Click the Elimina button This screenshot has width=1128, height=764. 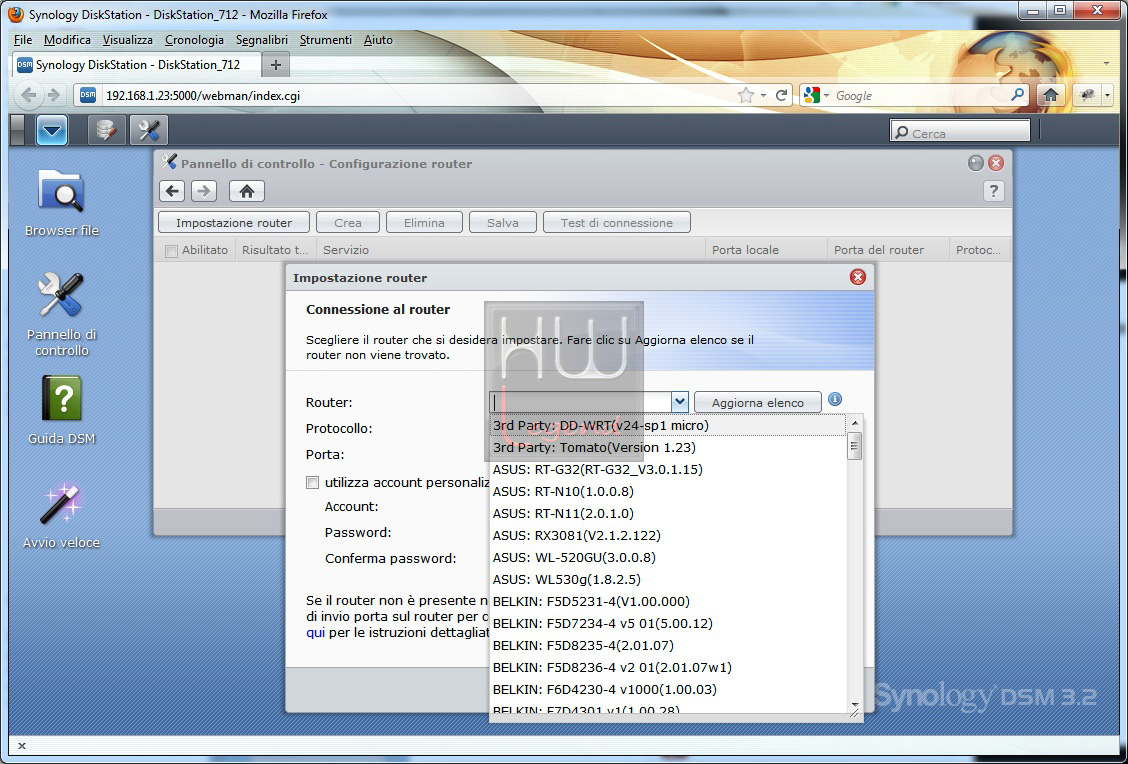424,222
